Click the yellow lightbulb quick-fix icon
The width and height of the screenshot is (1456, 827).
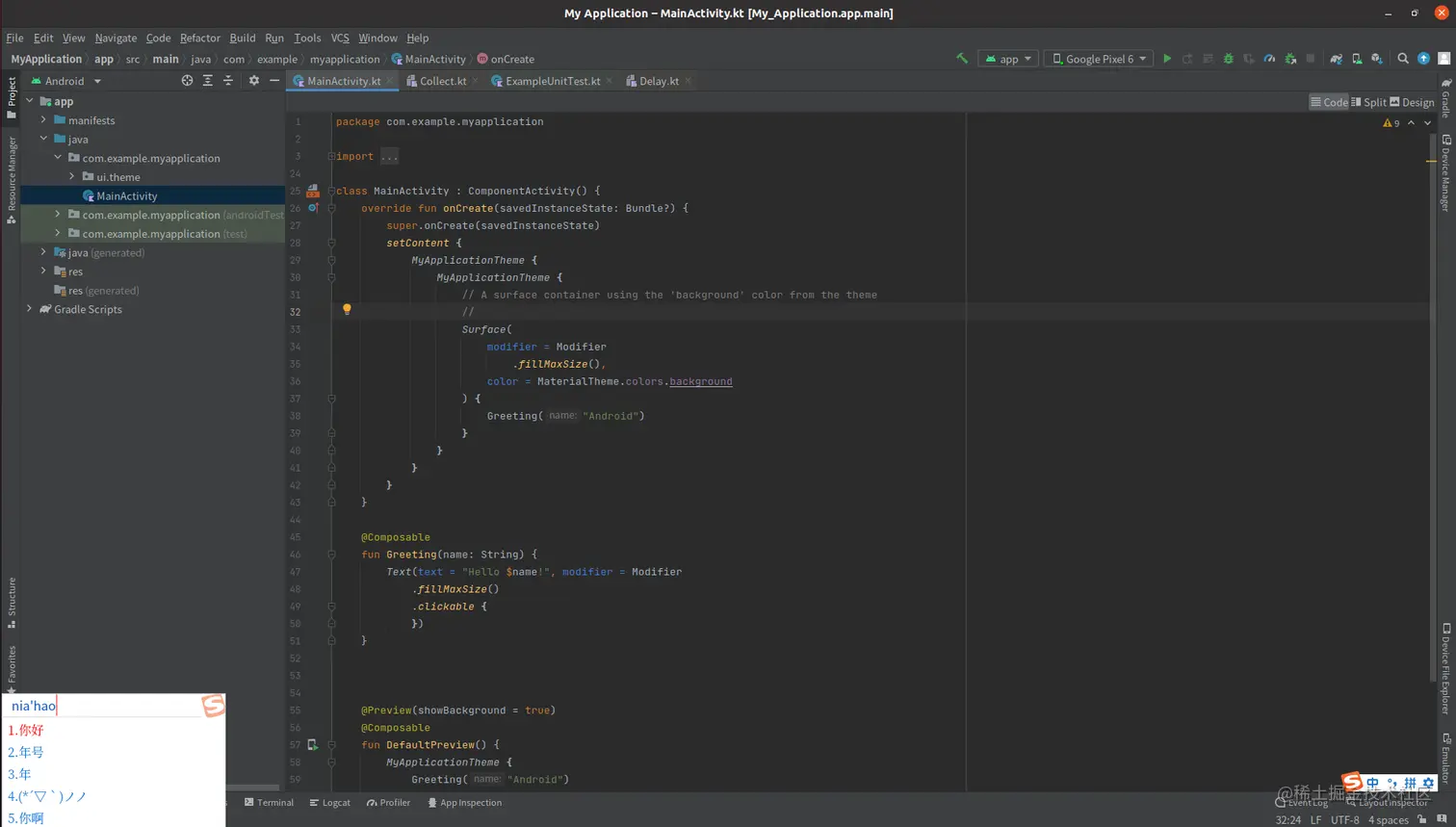pos(347,310)
